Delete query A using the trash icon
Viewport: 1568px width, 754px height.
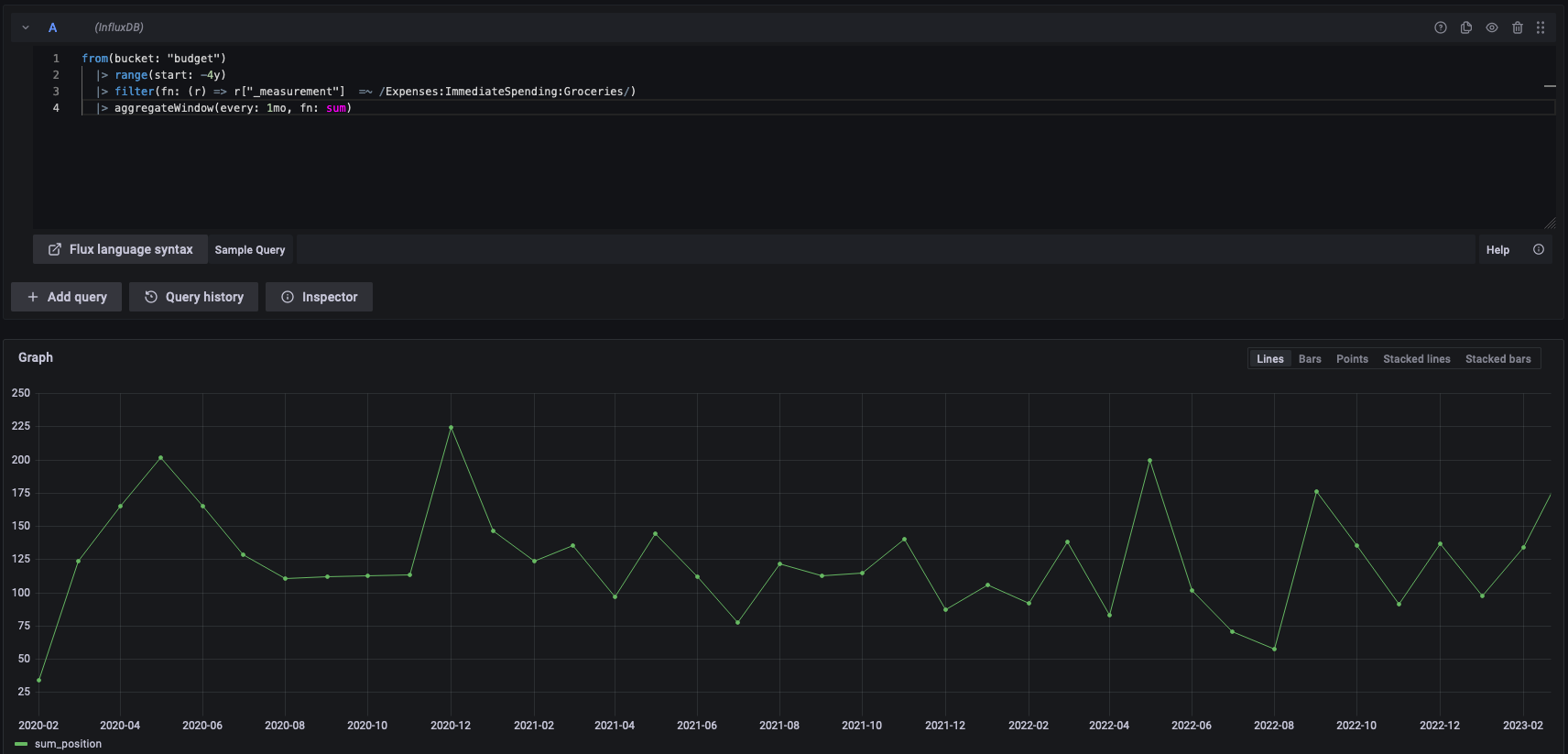coord(1517,27)
